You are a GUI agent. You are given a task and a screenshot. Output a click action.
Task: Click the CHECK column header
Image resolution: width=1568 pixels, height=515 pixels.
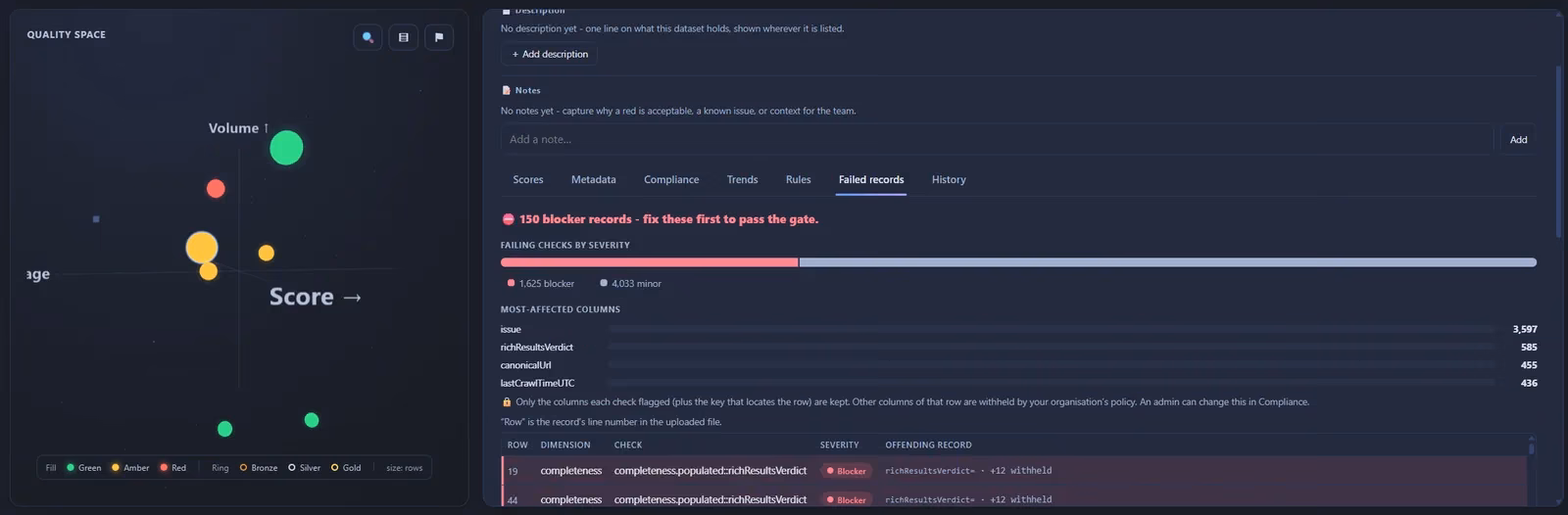point(628,445)
